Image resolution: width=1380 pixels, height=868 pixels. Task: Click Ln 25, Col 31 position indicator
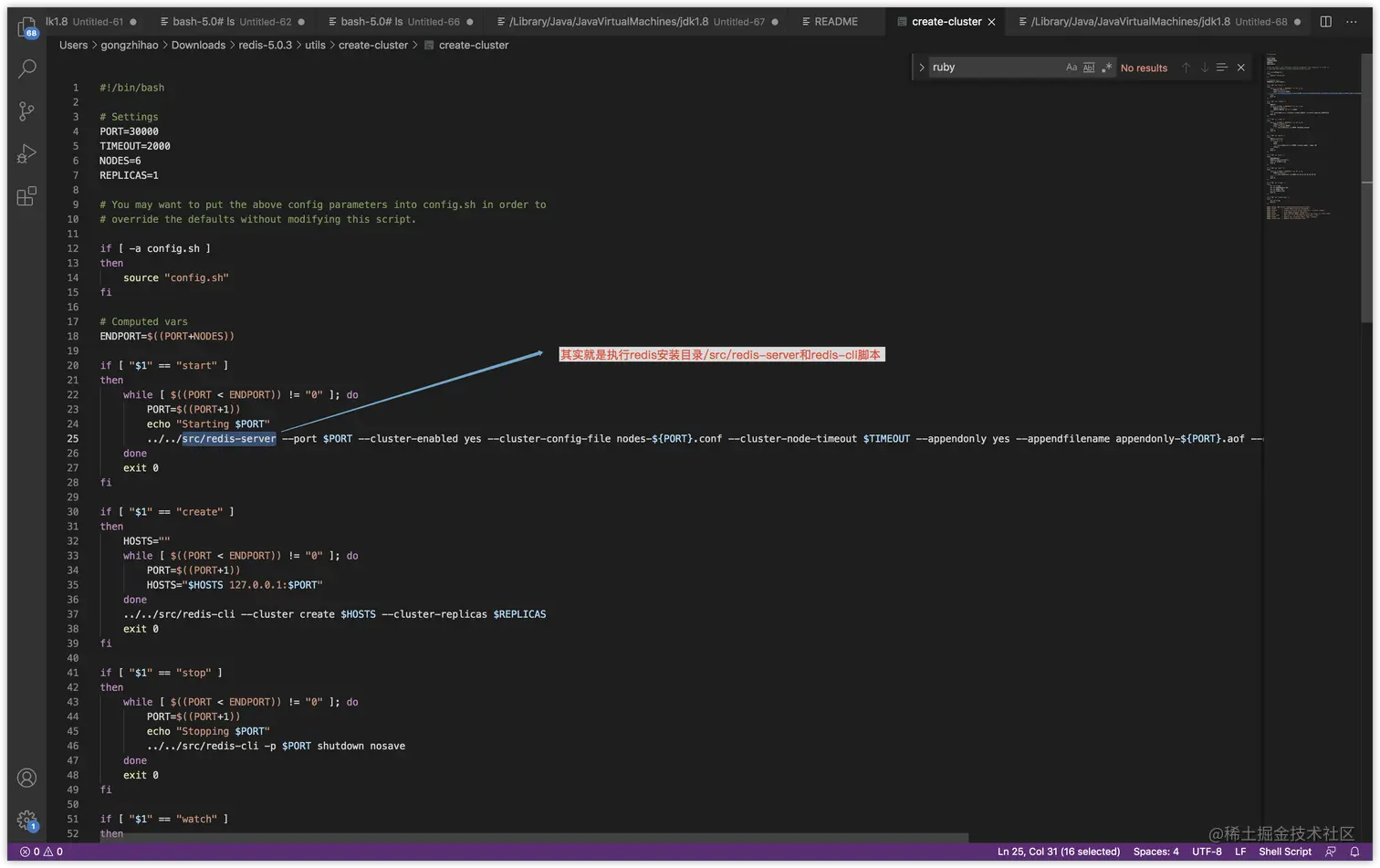tap(1059, 852)
